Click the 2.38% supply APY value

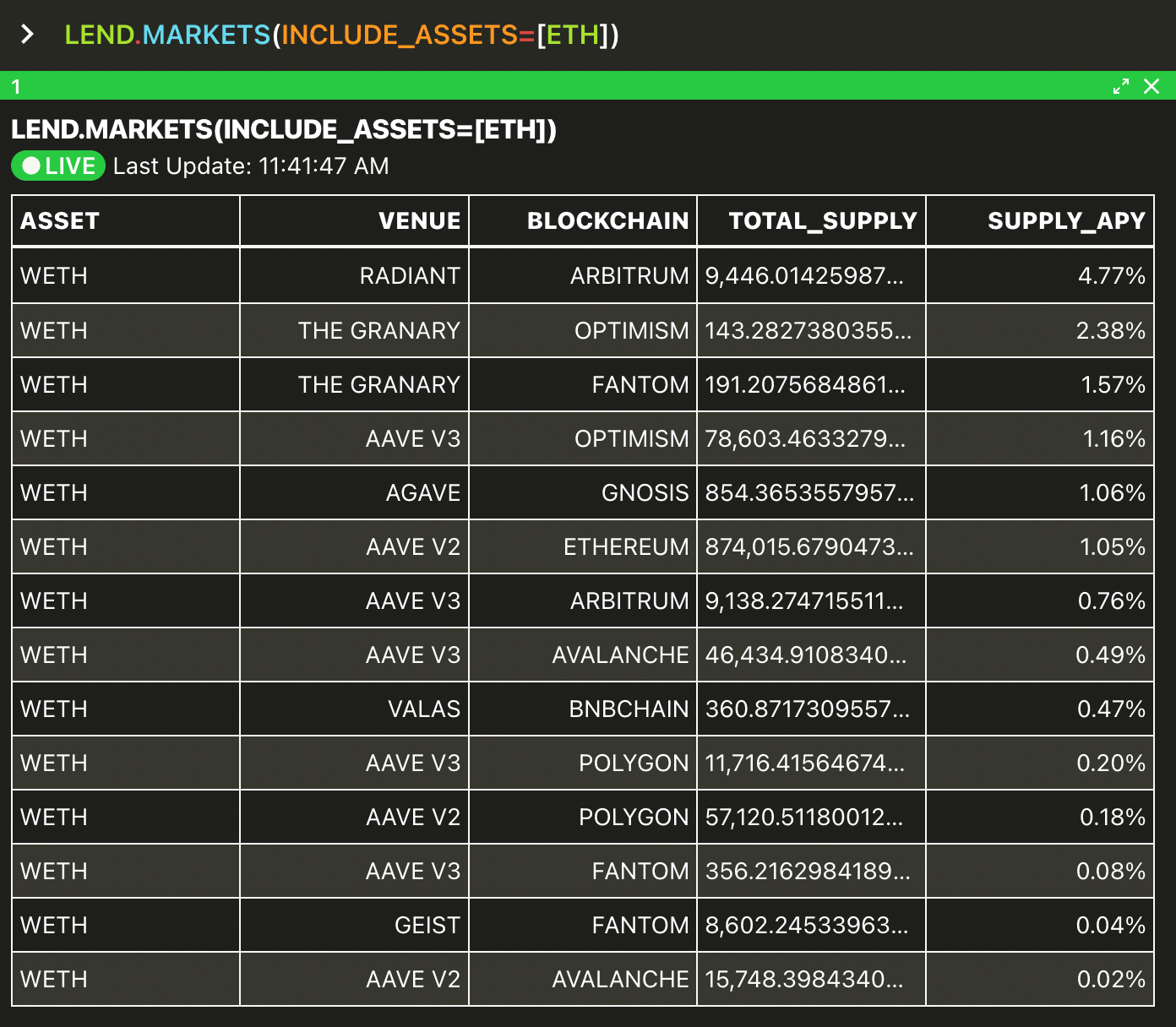coord(1111,330)
